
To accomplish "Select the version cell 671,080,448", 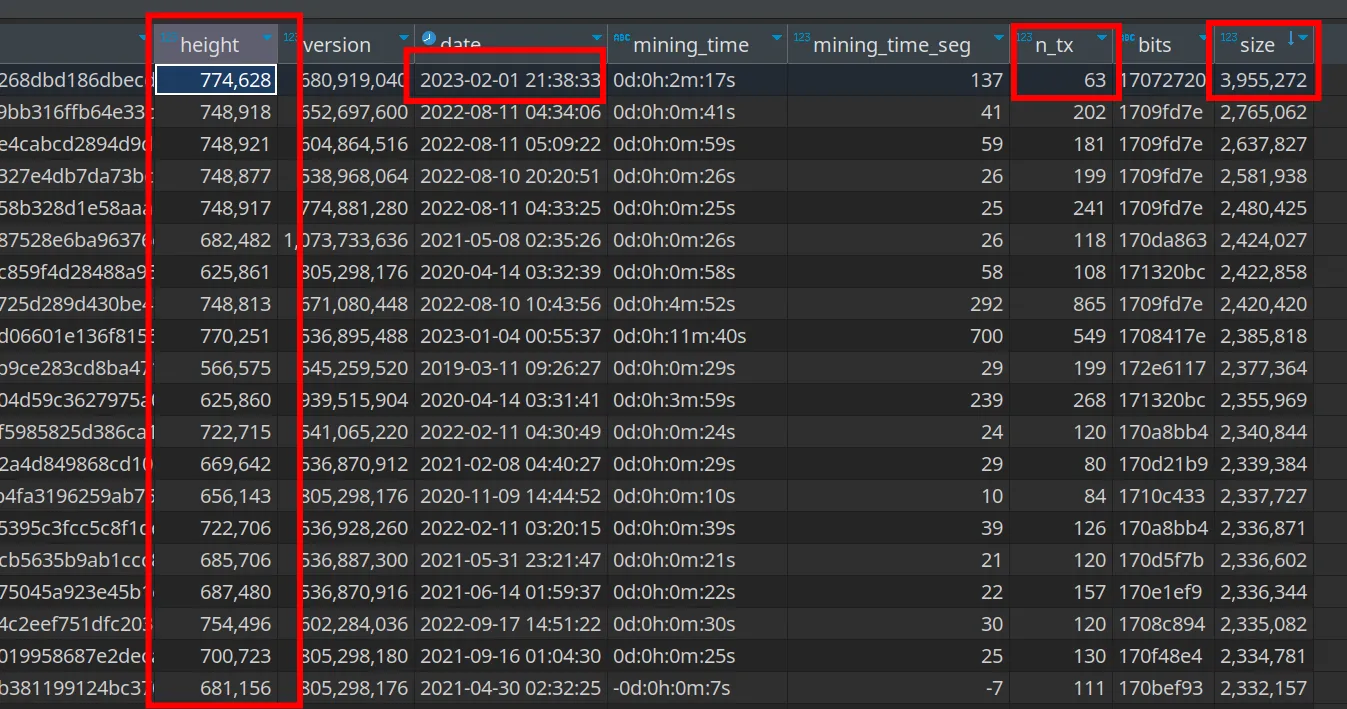I will click(x=345, y=304).
